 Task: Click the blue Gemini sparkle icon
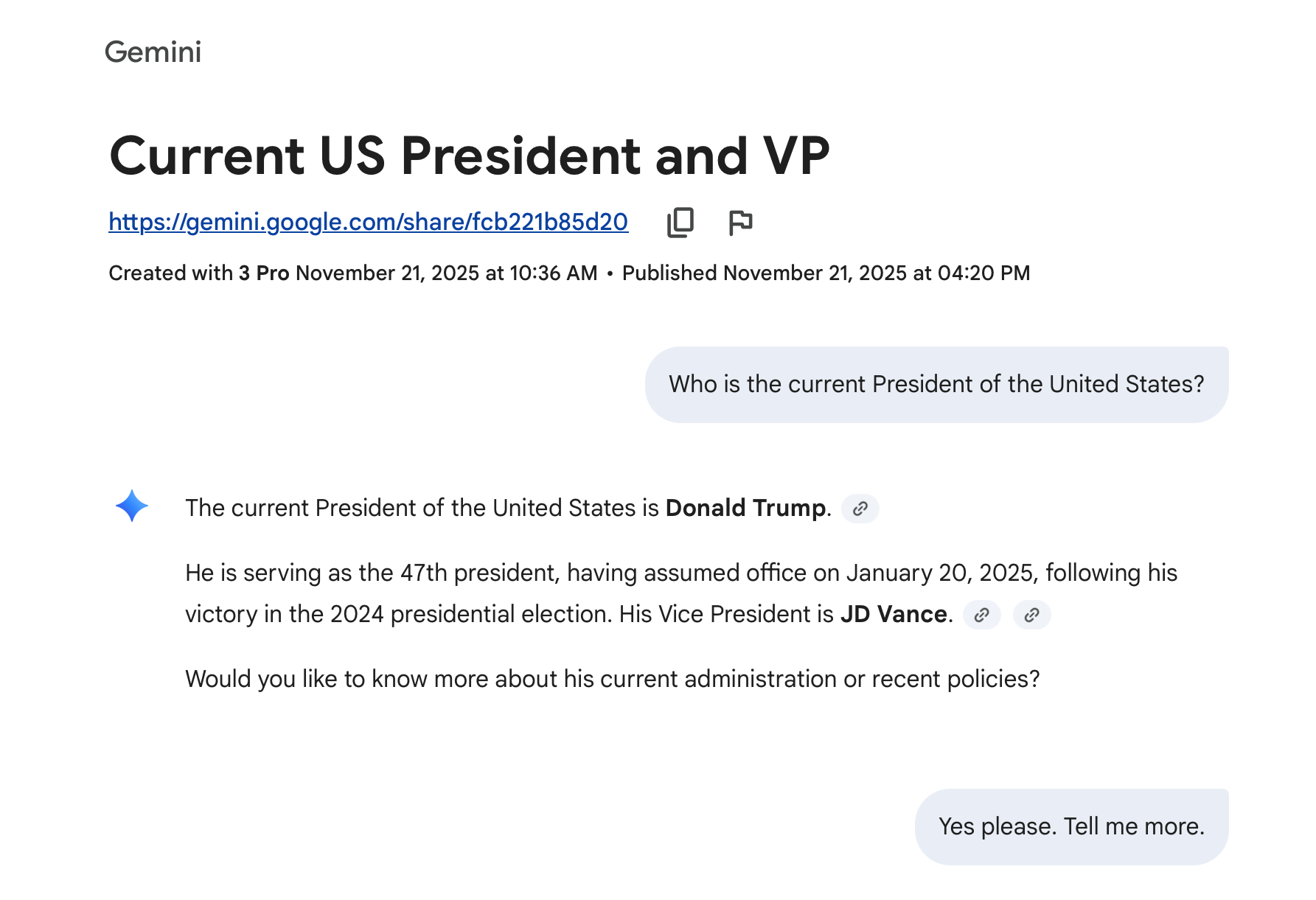pyautogui.click(x=132, y=506)
